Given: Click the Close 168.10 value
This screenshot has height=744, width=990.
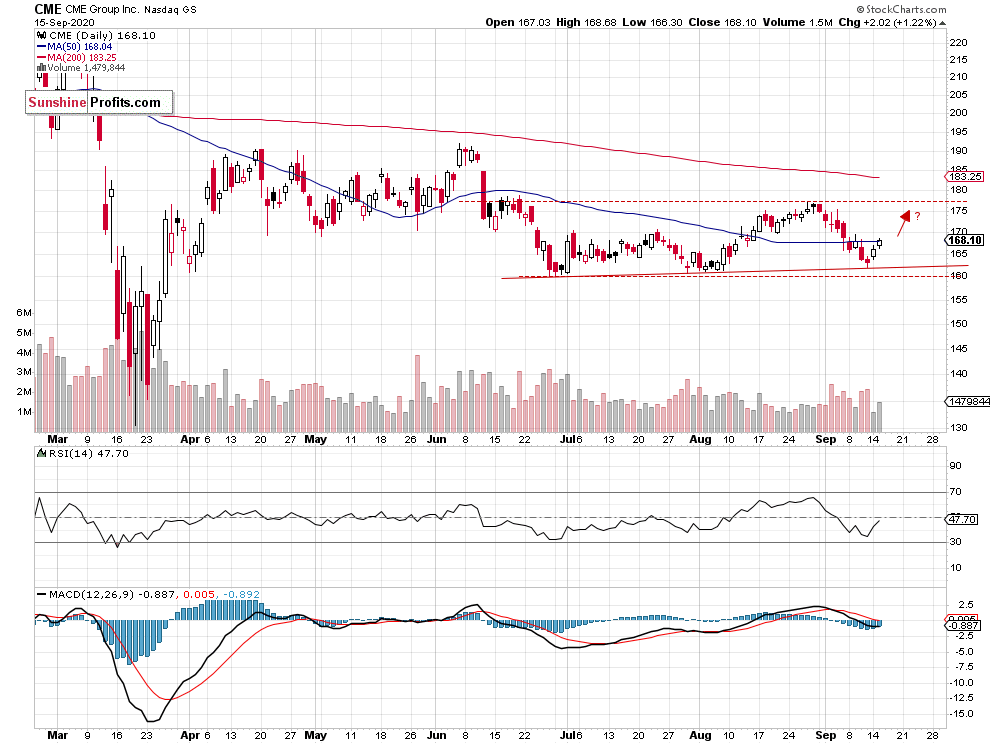Looking at the screenshot, I should [x=722, y=22].
